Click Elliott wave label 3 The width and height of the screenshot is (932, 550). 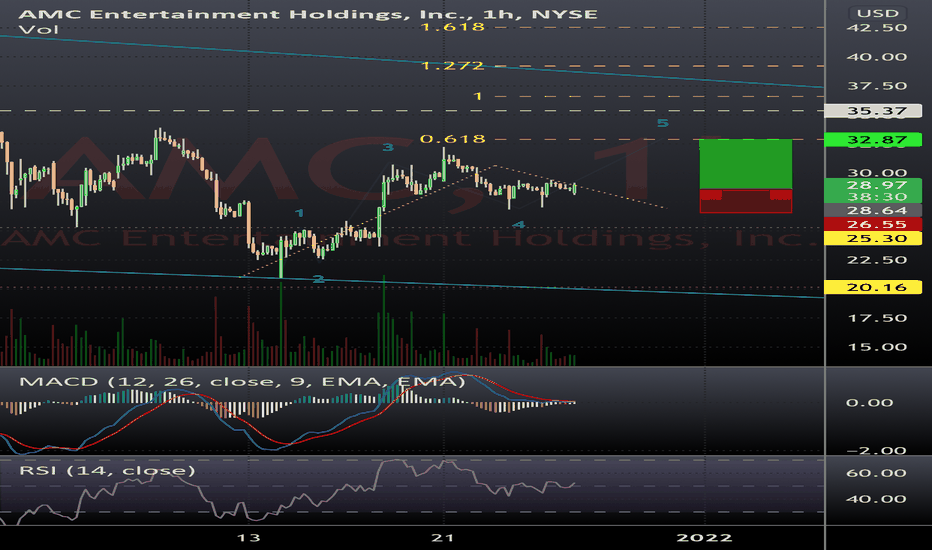[x=388, y=147]
